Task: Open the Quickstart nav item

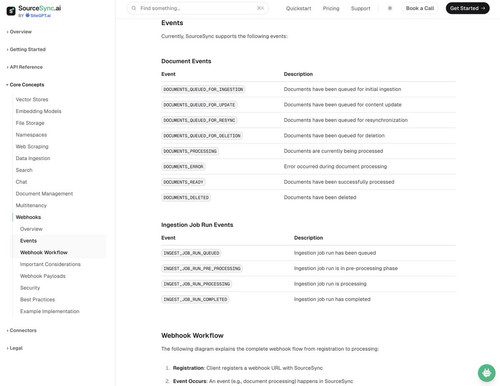Action: pos(298,8)
